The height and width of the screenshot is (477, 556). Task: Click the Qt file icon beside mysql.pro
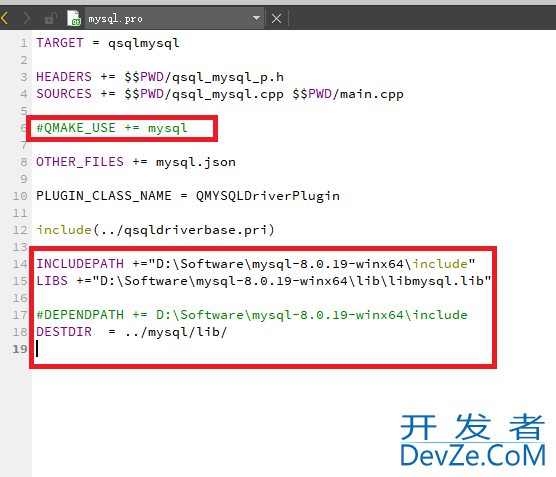click(74, 18)
